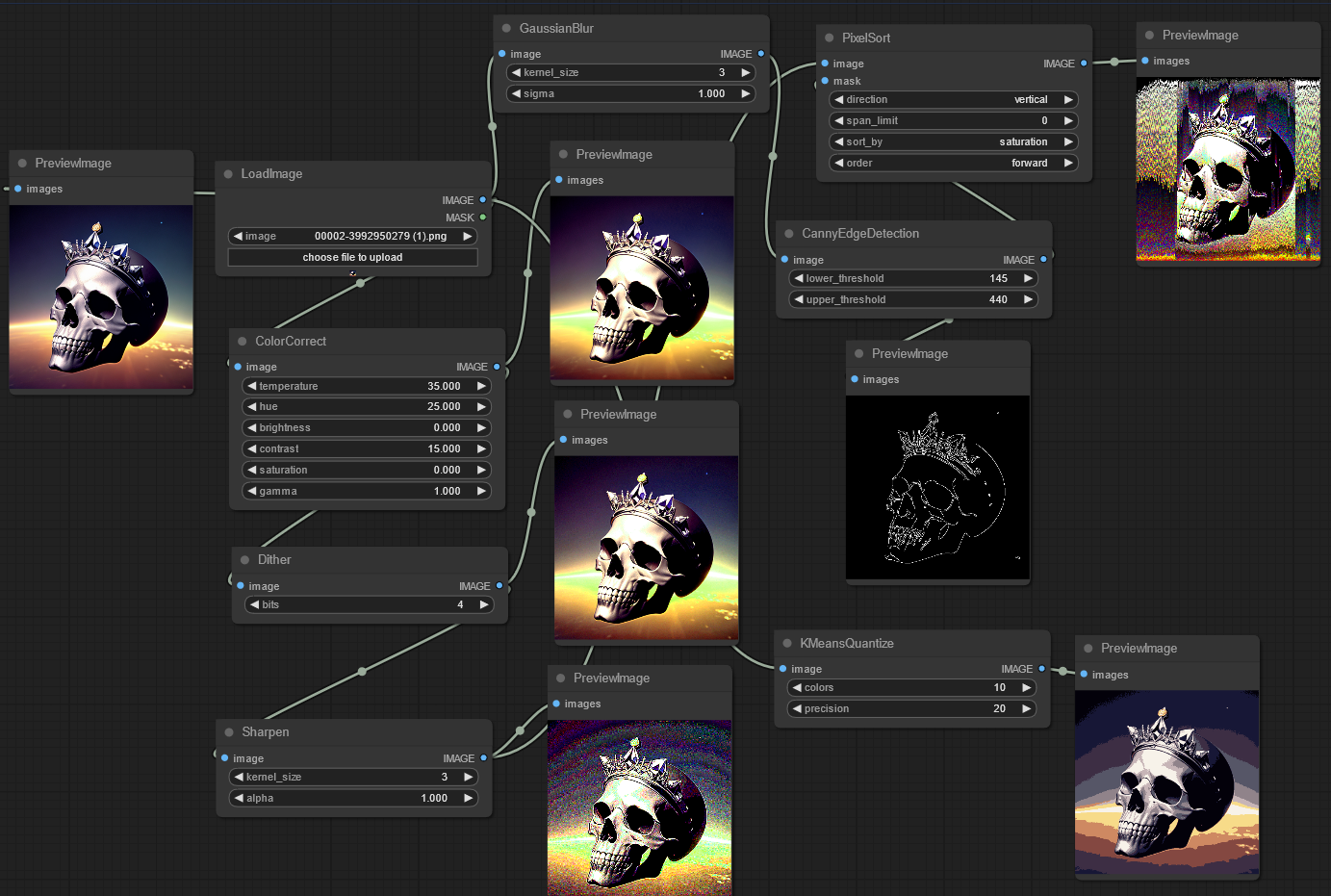Image resolution: width=1331 pixels, height=896 pixels.
Task: Collapse the Dither node with its title dot
Action: [x=245, y=560]
